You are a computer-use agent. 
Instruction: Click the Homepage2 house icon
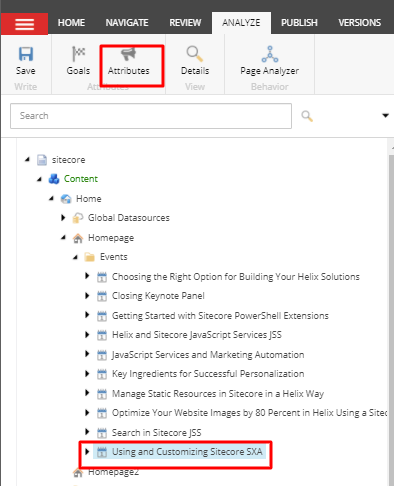tap(78, 472)
